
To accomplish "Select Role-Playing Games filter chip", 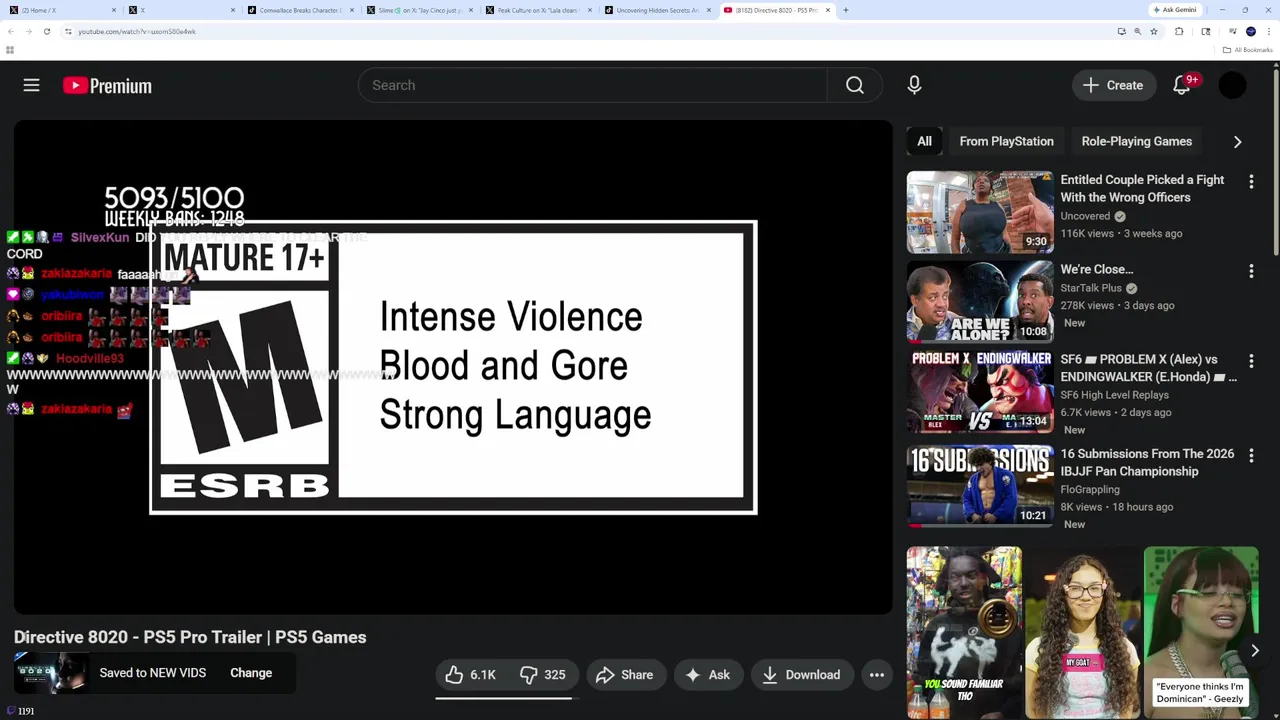I will click(1136, 141).
